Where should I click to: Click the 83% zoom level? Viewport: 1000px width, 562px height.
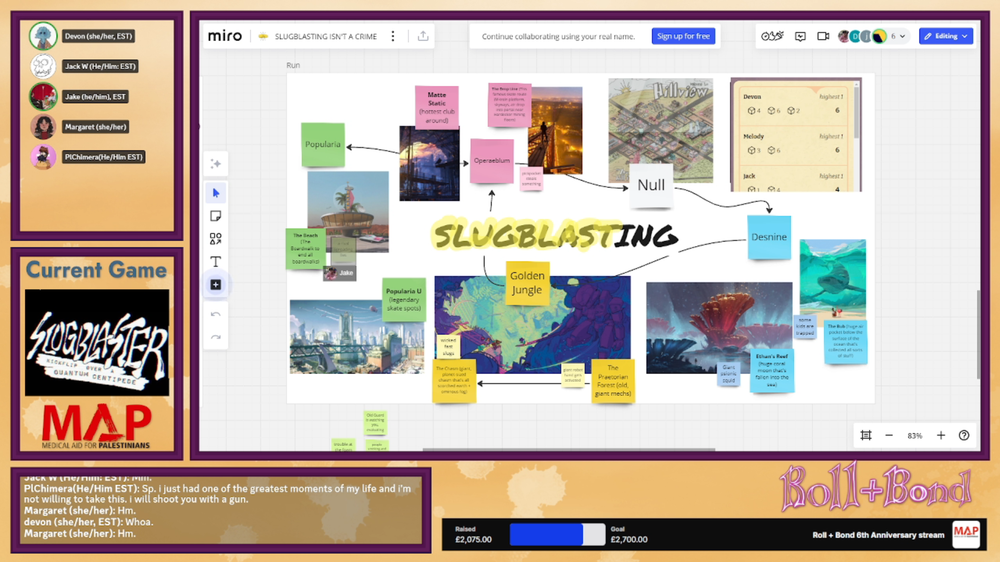pos(915,436)
